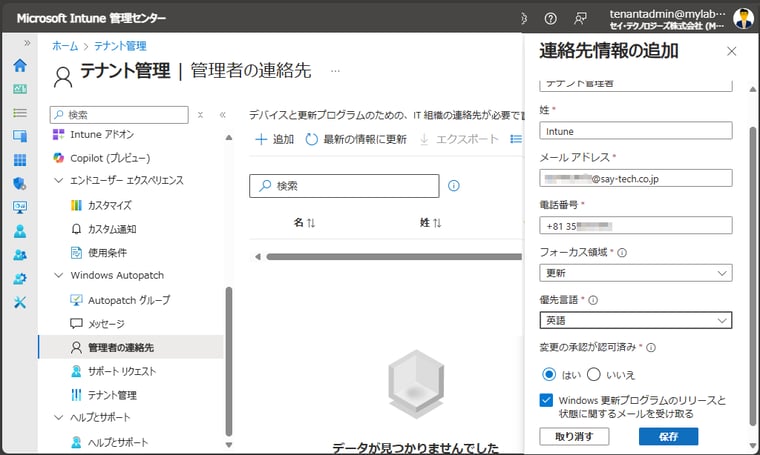Viewport: 760px width, 455px height.
Task: Open Groups icon in left rail
Action: [x=20, y=255]
